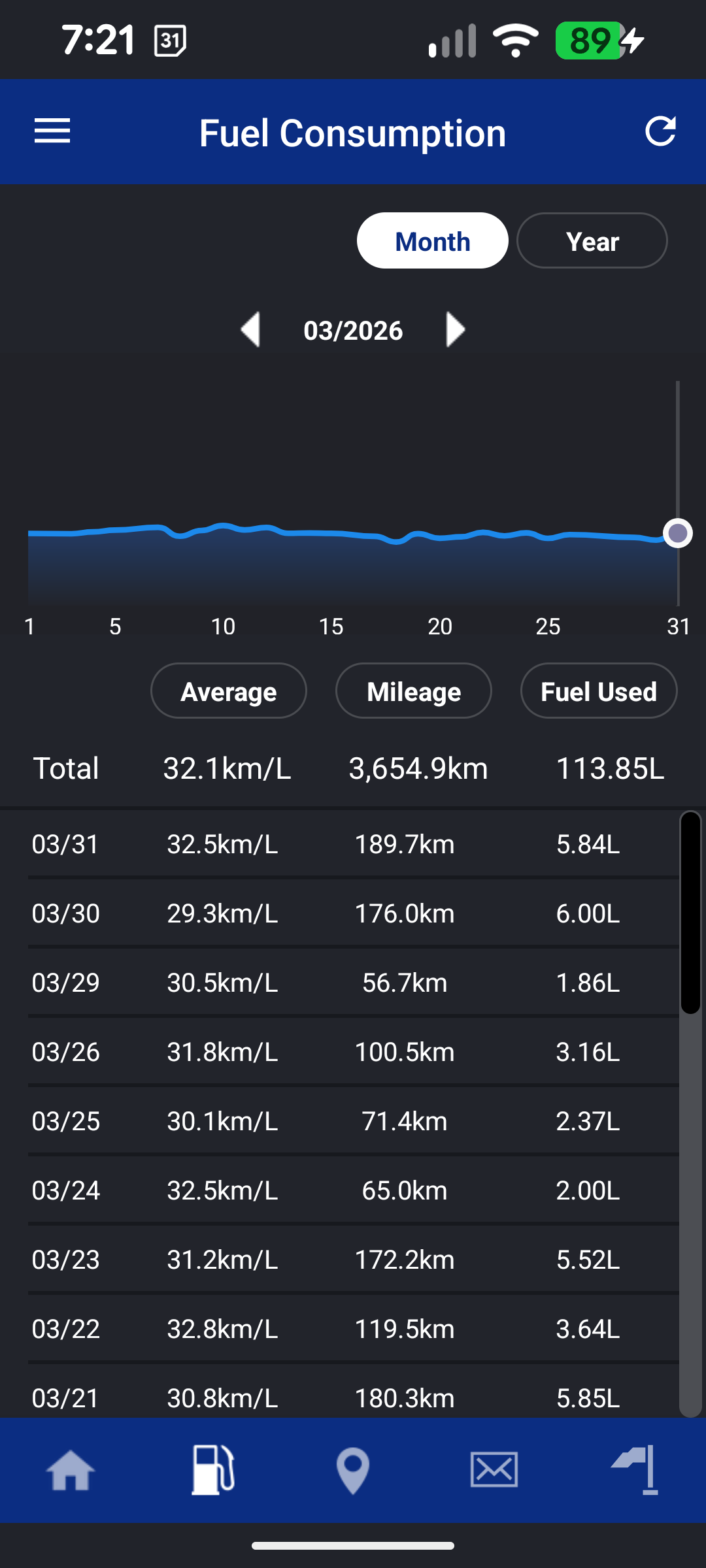Tap the battery indicator showing 89
The image size is (706, 1568).
[x=600, y=41]
